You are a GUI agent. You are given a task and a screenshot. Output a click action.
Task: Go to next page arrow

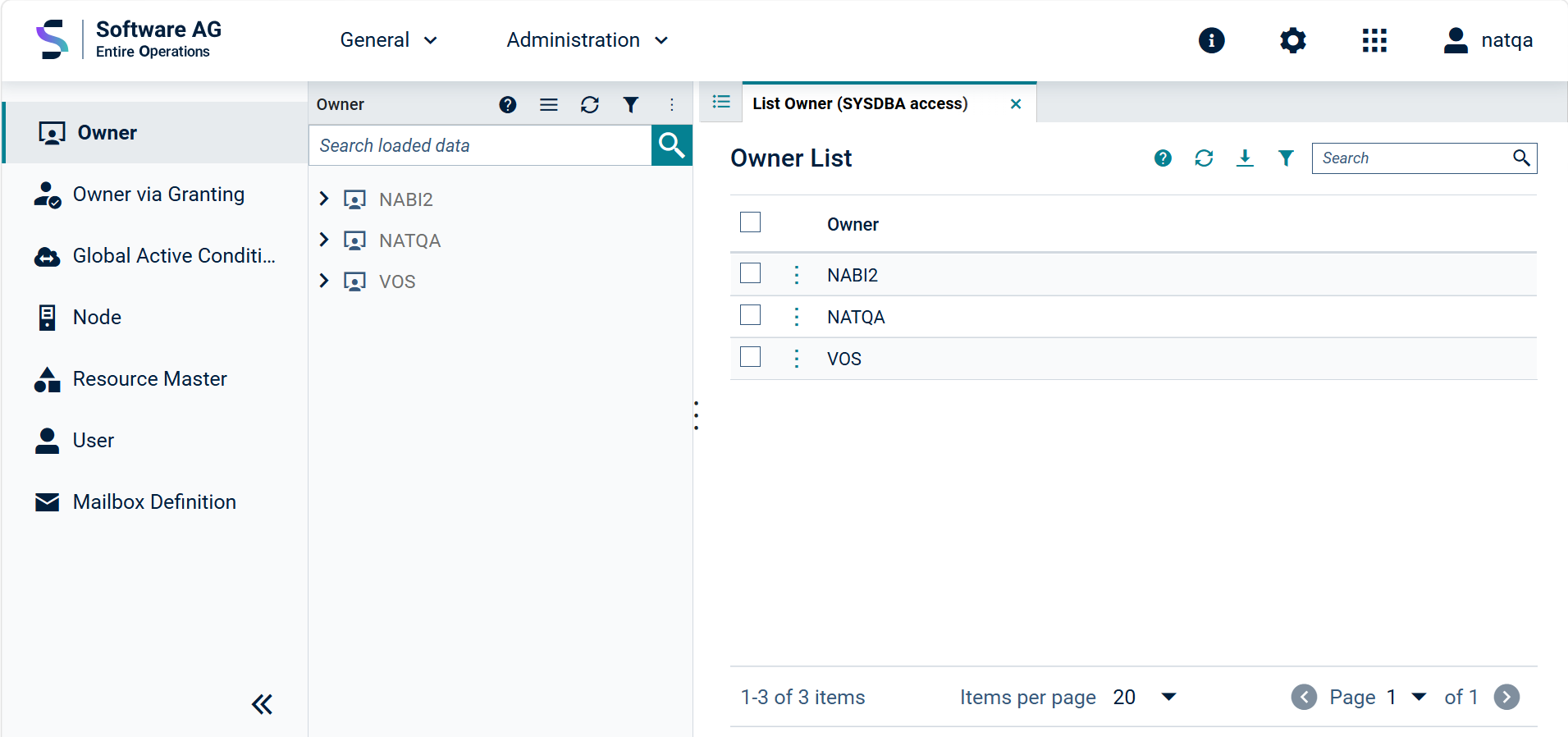1506,697
